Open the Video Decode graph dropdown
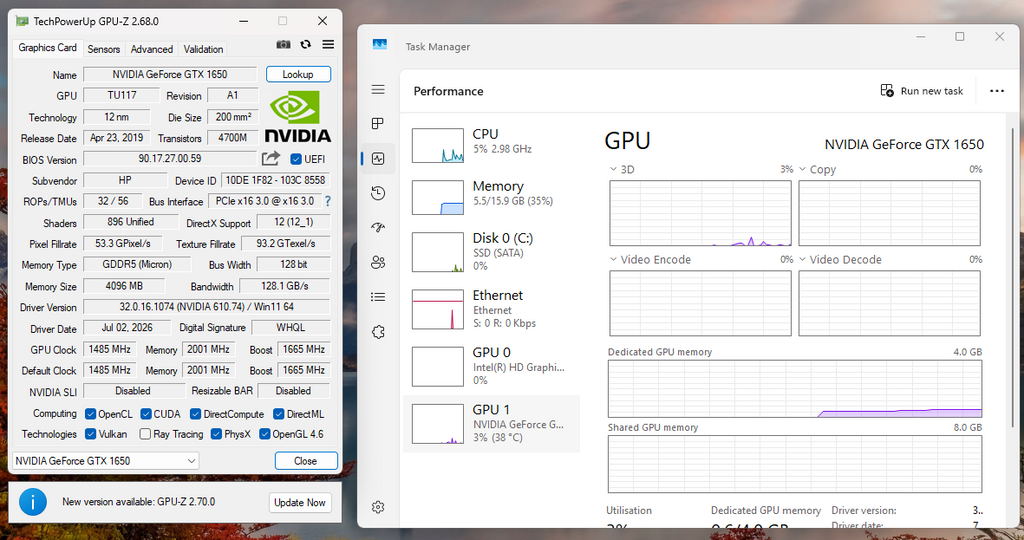Viewport: 1024px width, 540px height. coord(803,259)
